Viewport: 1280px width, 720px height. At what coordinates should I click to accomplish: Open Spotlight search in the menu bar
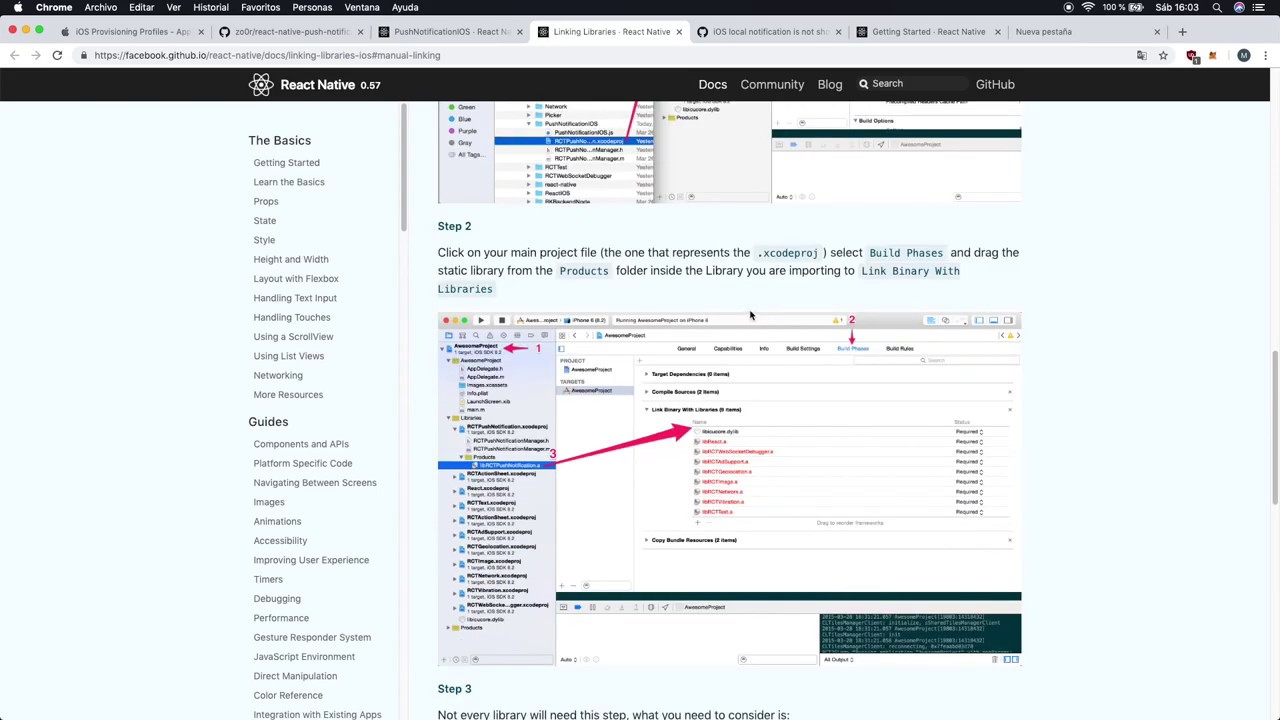point(1217,7)
